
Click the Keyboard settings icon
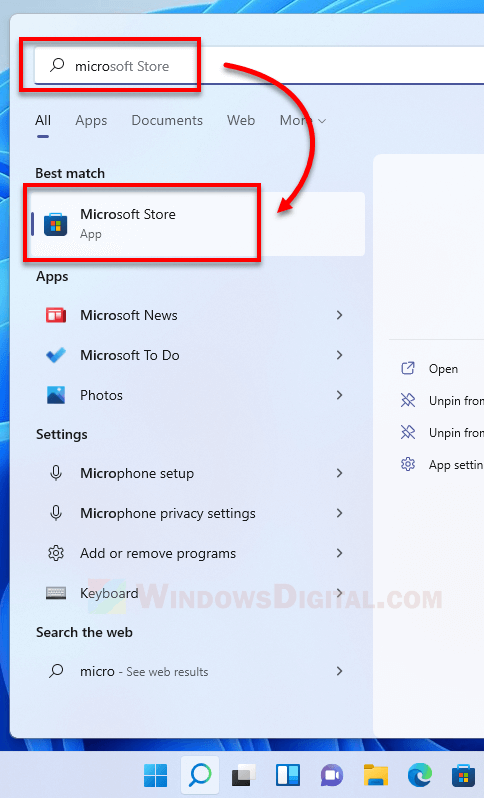click(56, 593)
